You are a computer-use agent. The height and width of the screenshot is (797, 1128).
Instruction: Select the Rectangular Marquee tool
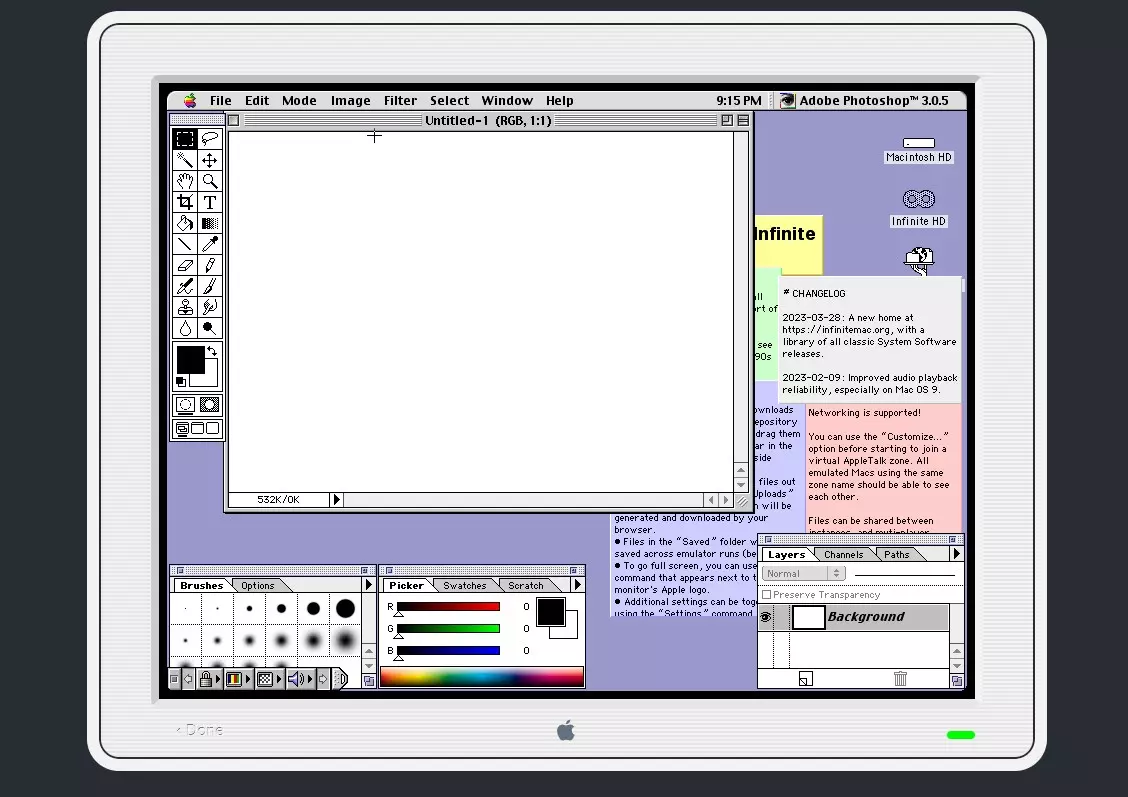click(185, 139)
